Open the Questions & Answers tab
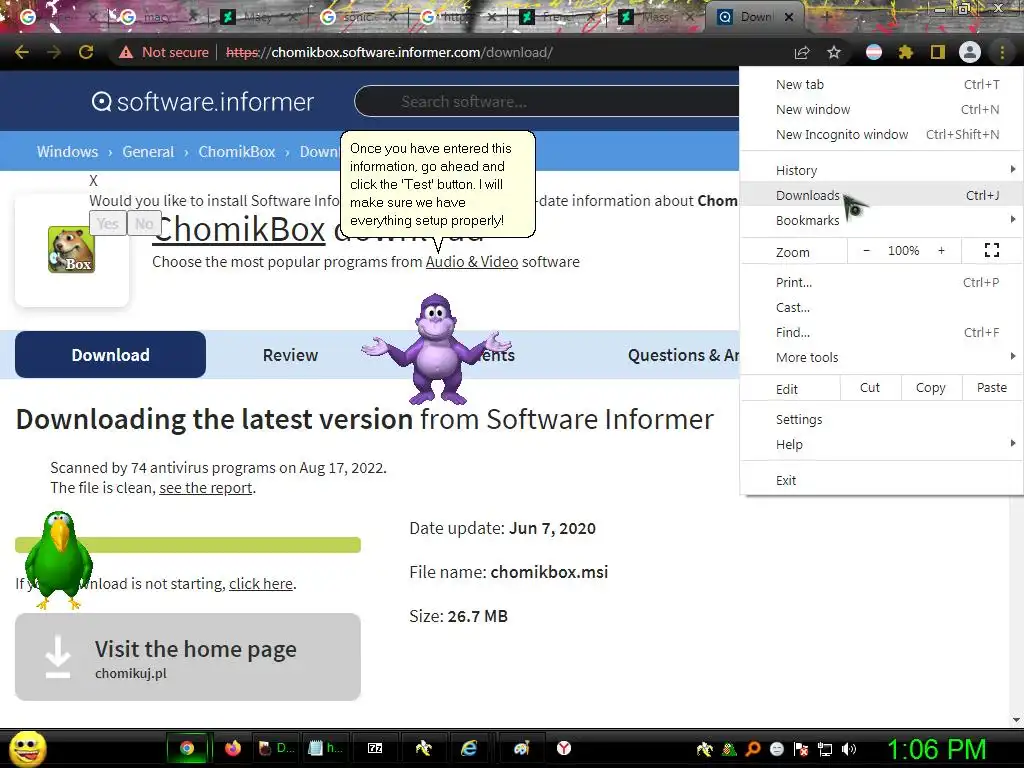Image resolution: width=1024 pixels, height=768 pixels. [683, 355]
